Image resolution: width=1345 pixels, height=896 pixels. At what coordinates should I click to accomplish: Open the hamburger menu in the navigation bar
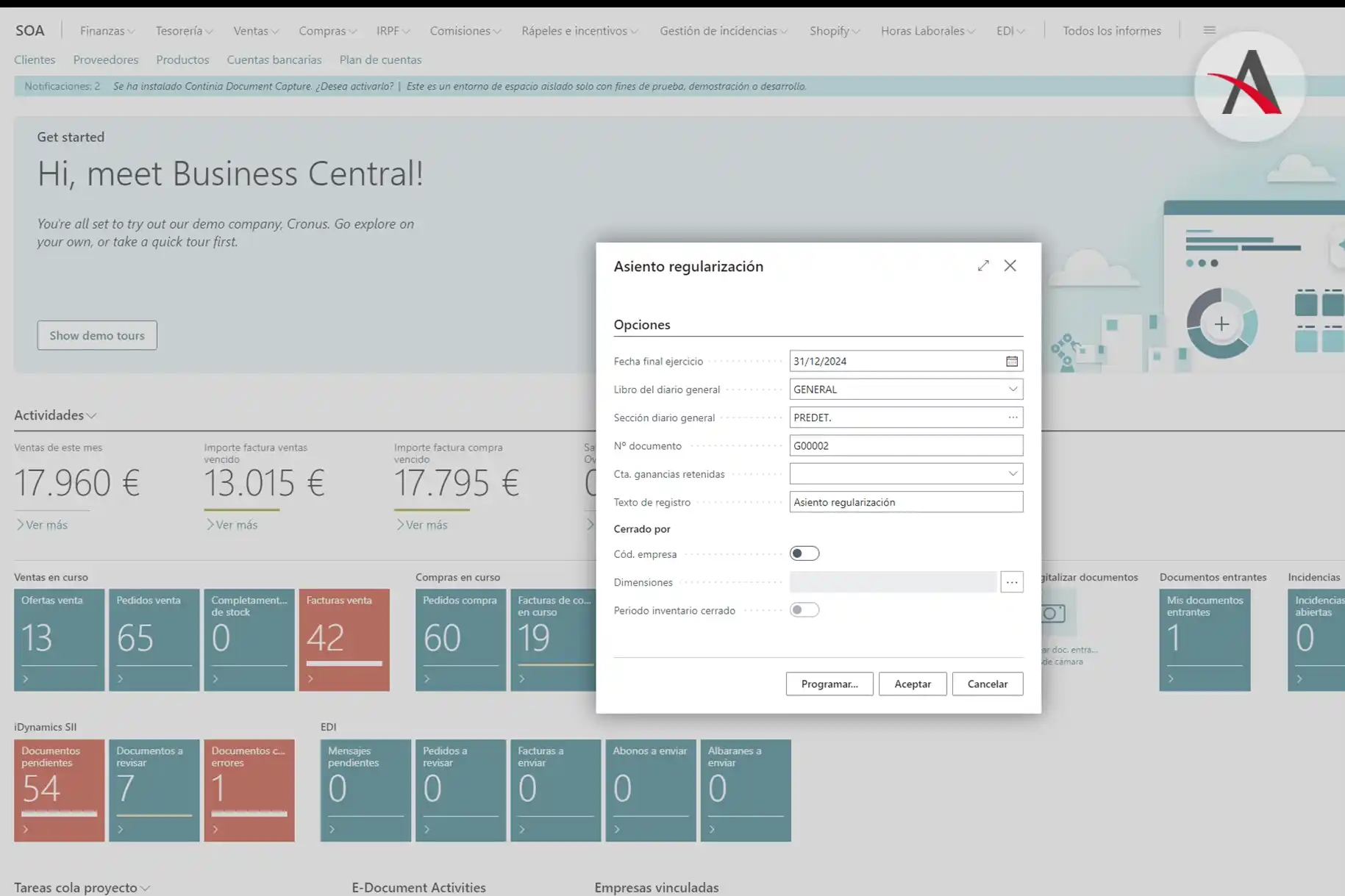[1209, 30]
